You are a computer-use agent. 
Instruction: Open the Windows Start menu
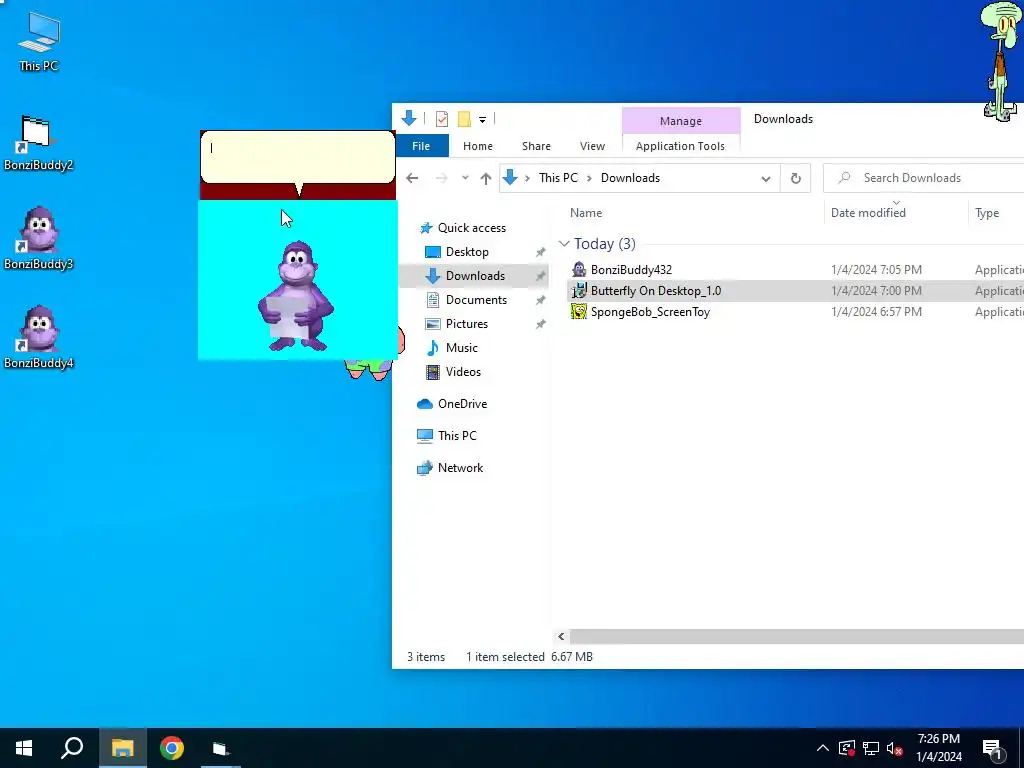(24, 748)
